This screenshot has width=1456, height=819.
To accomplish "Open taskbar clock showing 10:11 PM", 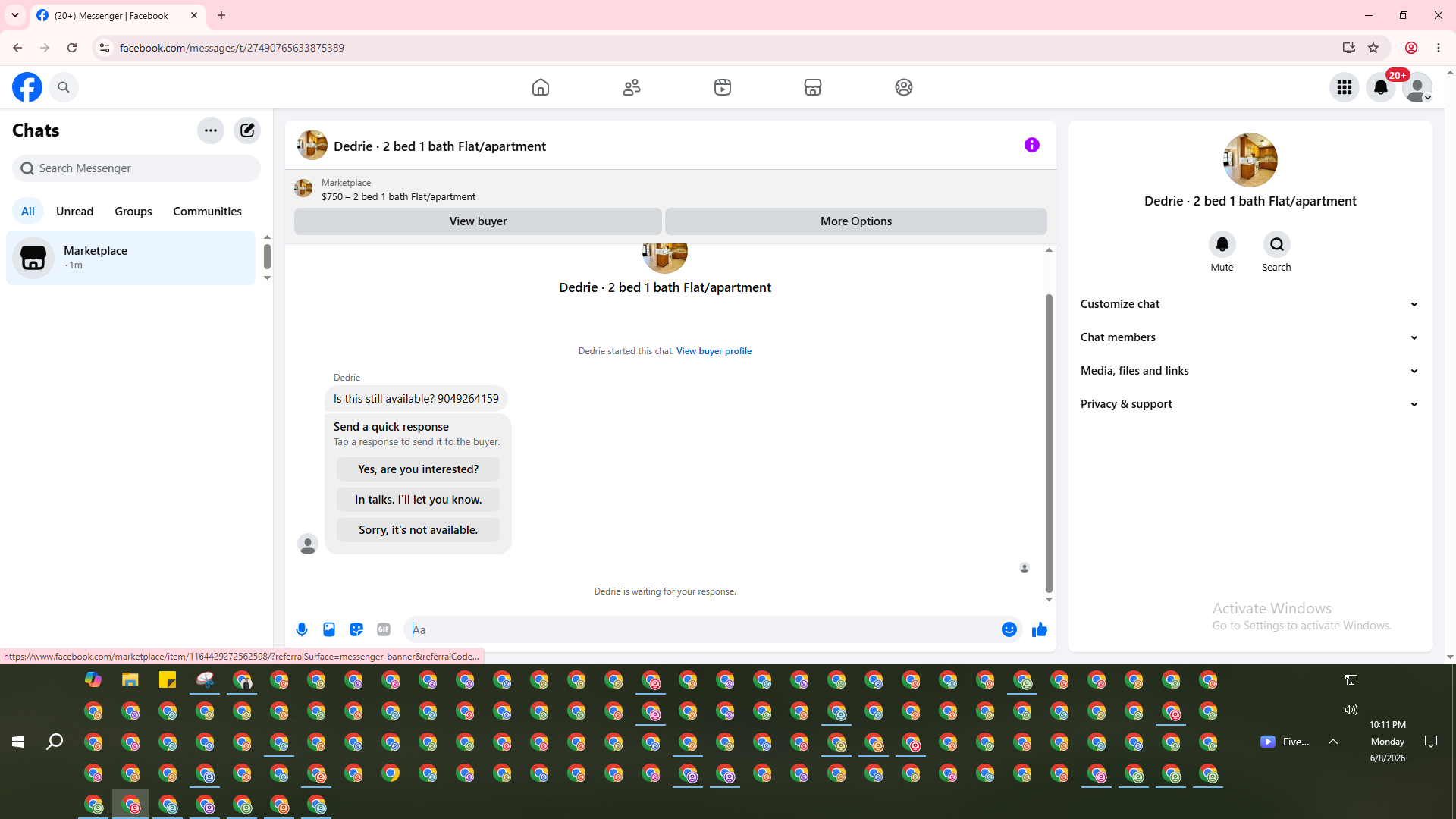I will tap(1388, 742).
